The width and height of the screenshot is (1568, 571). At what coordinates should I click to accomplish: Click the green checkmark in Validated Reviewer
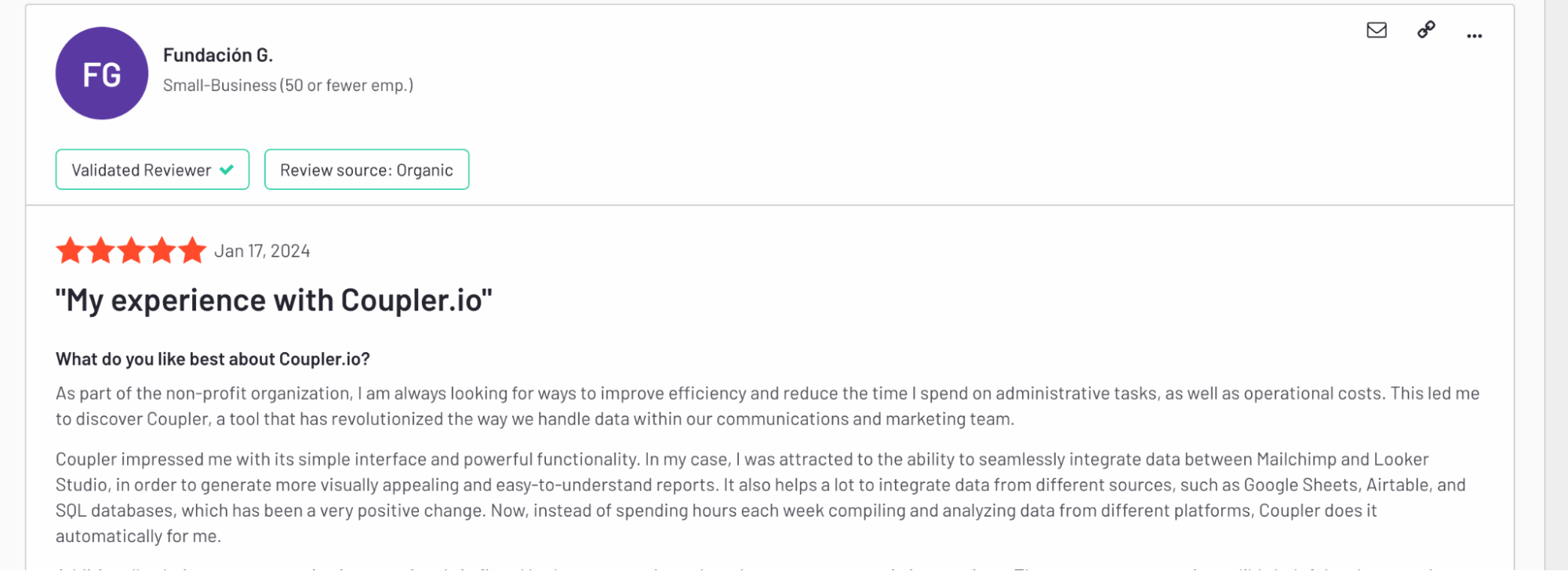tap(227, 169)
